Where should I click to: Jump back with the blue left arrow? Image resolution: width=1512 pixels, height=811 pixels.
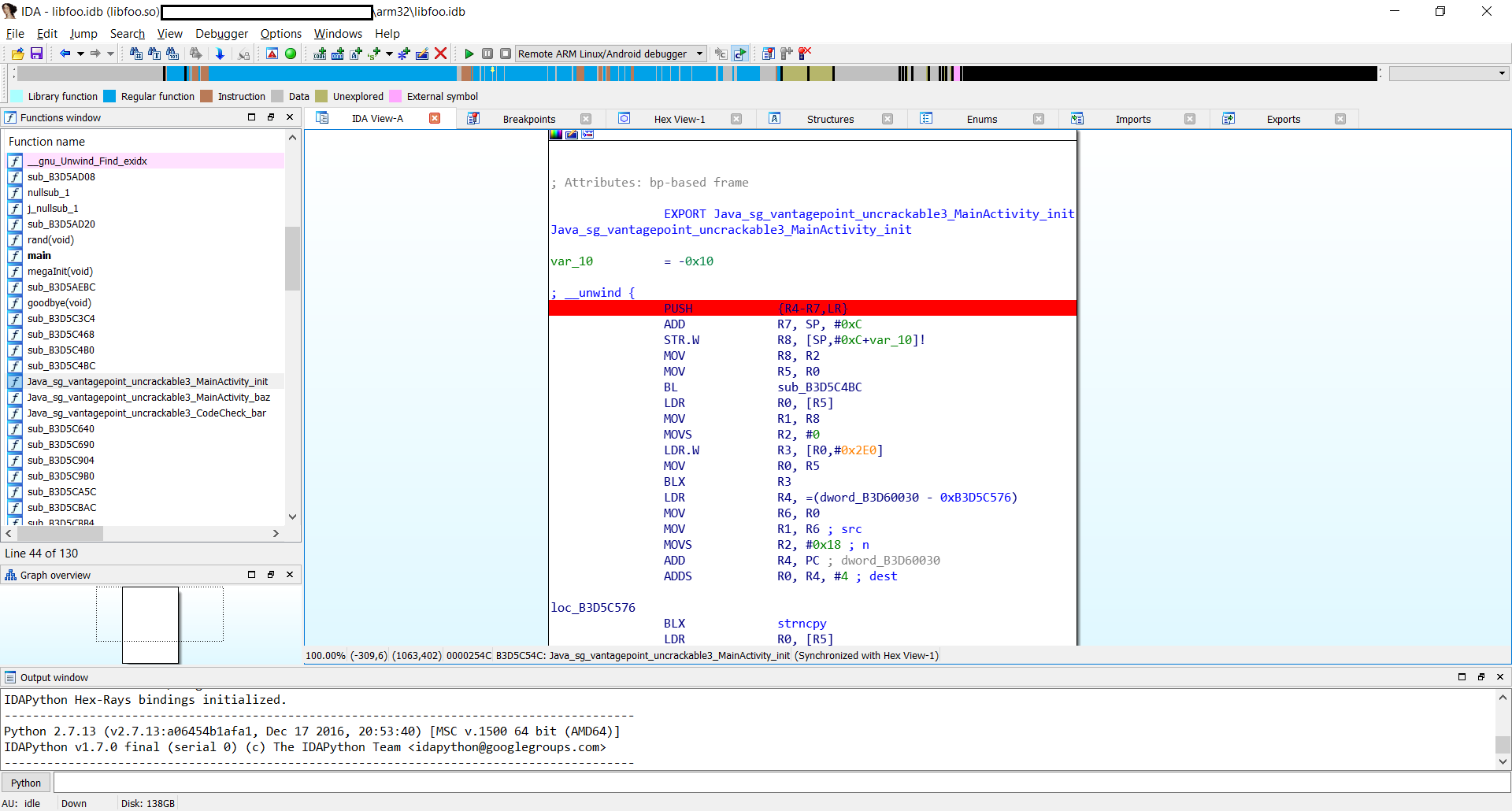(65, 54)
